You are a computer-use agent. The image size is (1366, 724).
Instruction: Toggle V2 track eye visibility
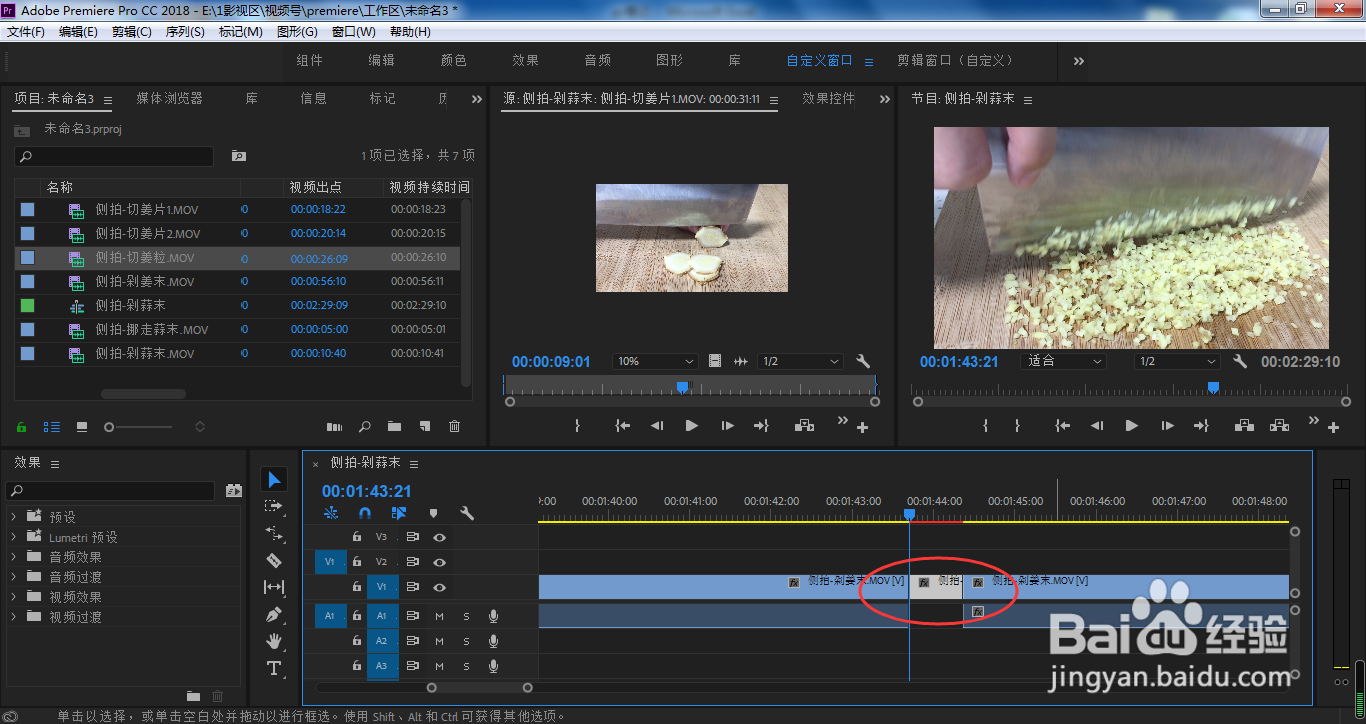[439, 562]
